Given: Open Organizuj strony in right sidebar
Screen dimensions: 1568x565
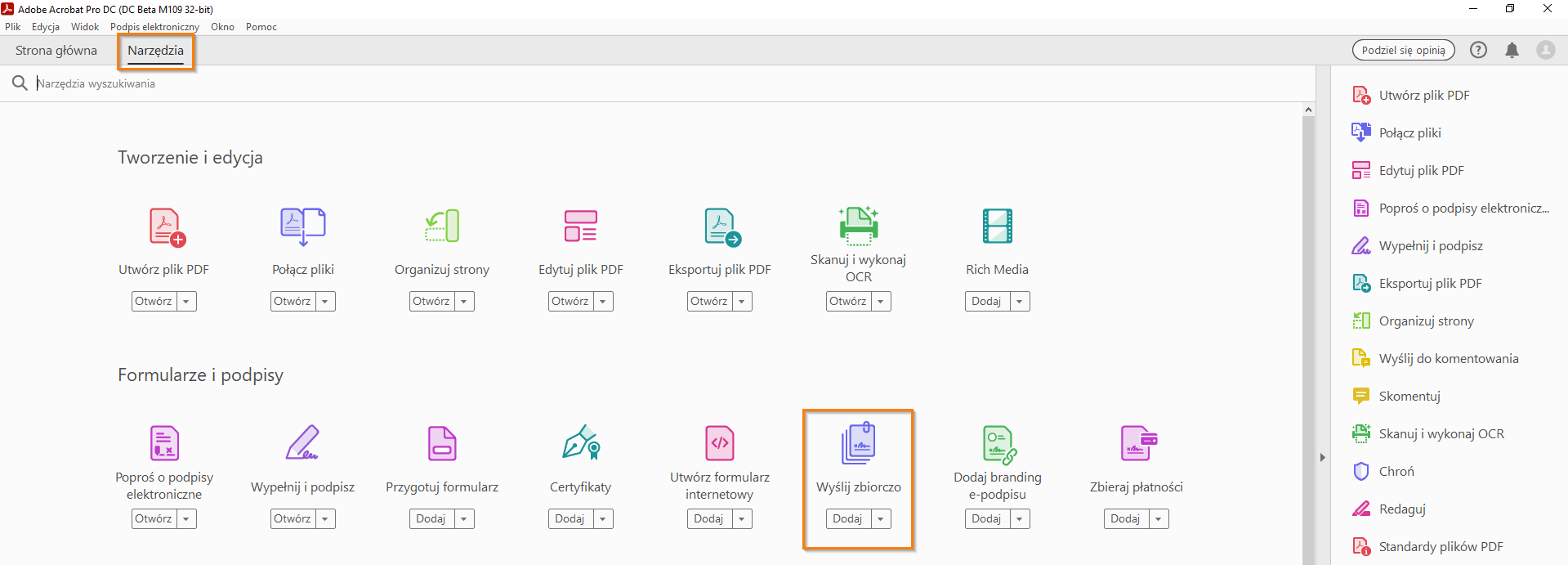Looking at the screenshot, I should click(1413, 321).
